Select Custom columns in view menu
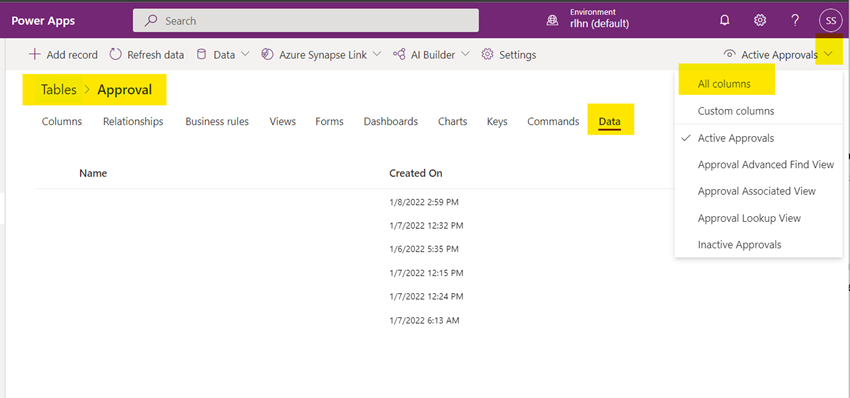This screenshot has height=398, width=850. coord(736,111)
